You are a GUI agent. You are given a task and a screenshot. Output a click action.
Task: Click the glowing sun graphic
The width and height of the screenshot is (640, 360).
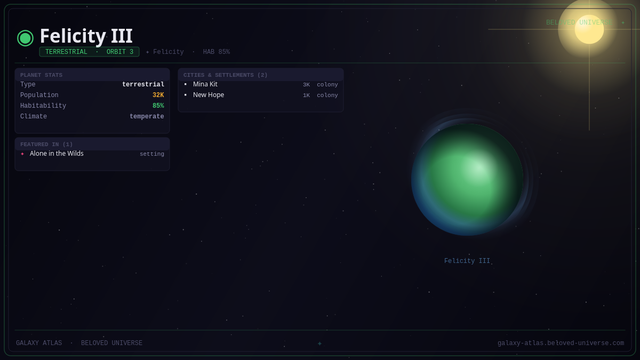tap(589, 29)
